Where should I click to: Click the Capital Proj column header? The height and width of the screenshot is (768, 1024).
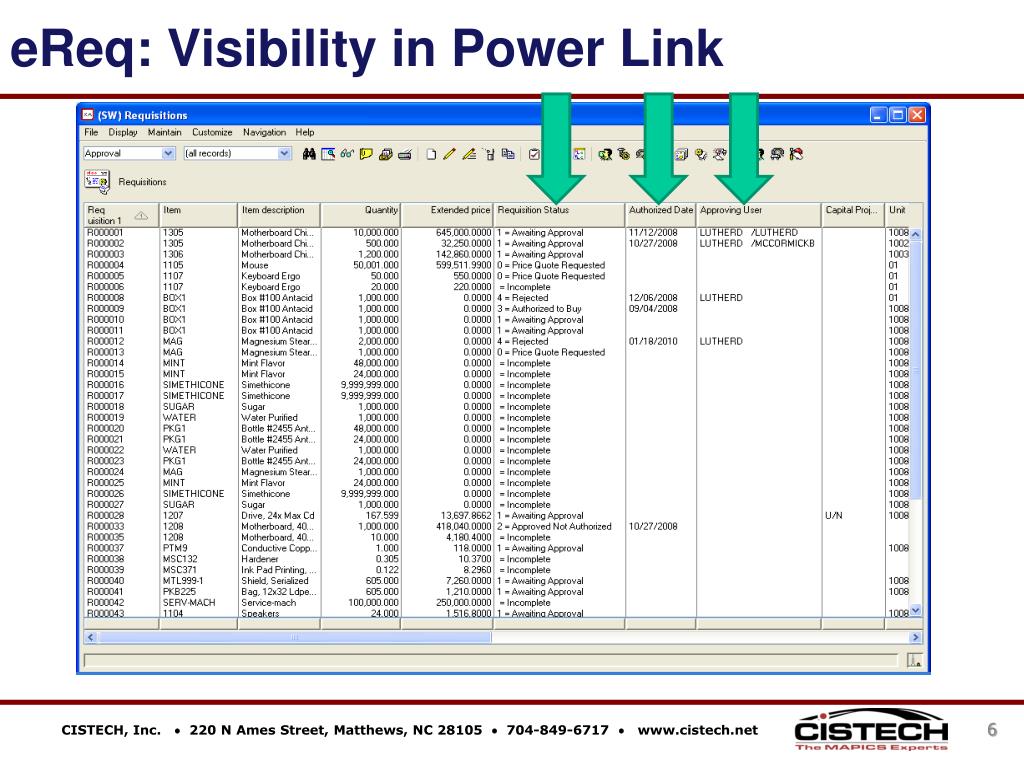[x=852, y=215]
